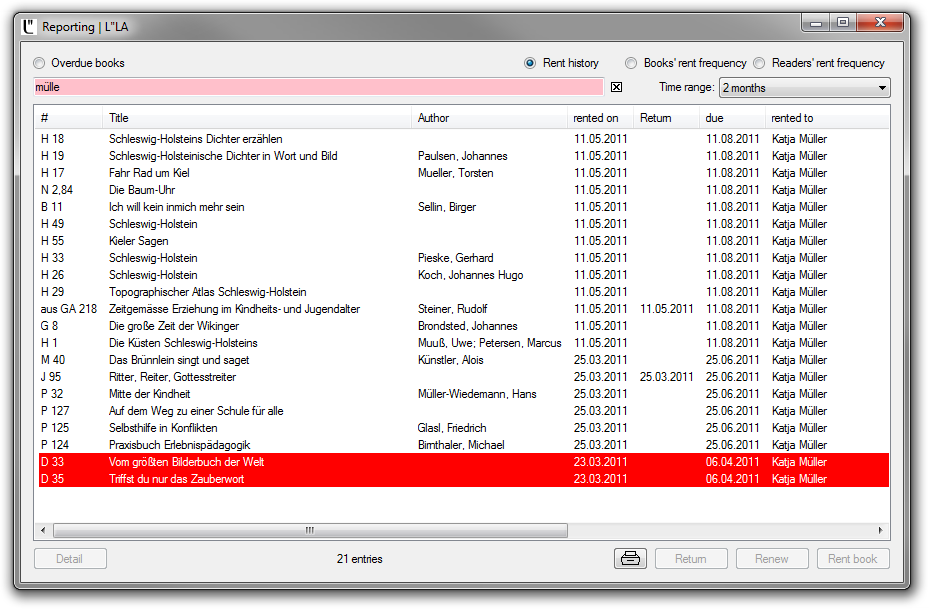Image resolution: width=929 pixels, height=609 pixels.
Task: Open the Time range dropdown
Action: coord(803,88)
